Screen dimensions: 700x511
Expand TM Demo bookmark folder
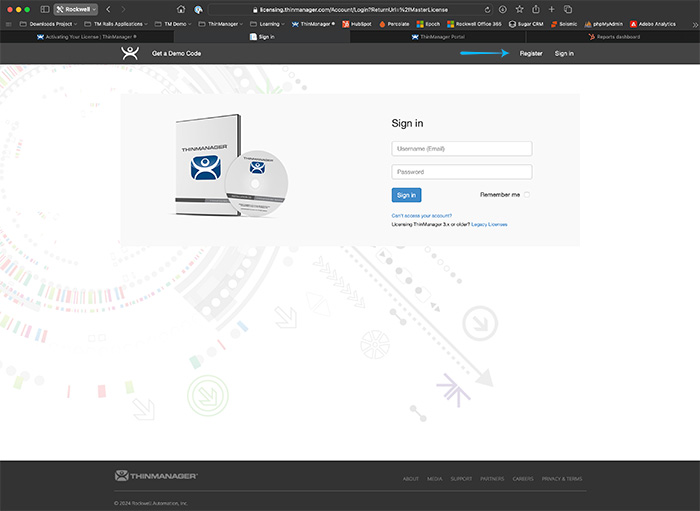[173, 24]
